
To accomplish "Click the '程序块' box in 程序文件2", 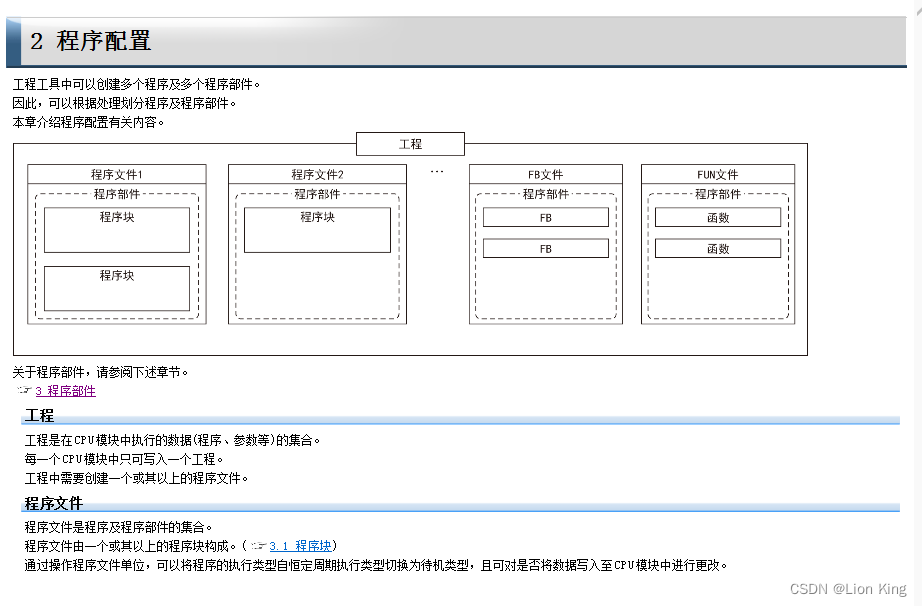I will coord(318,230).
